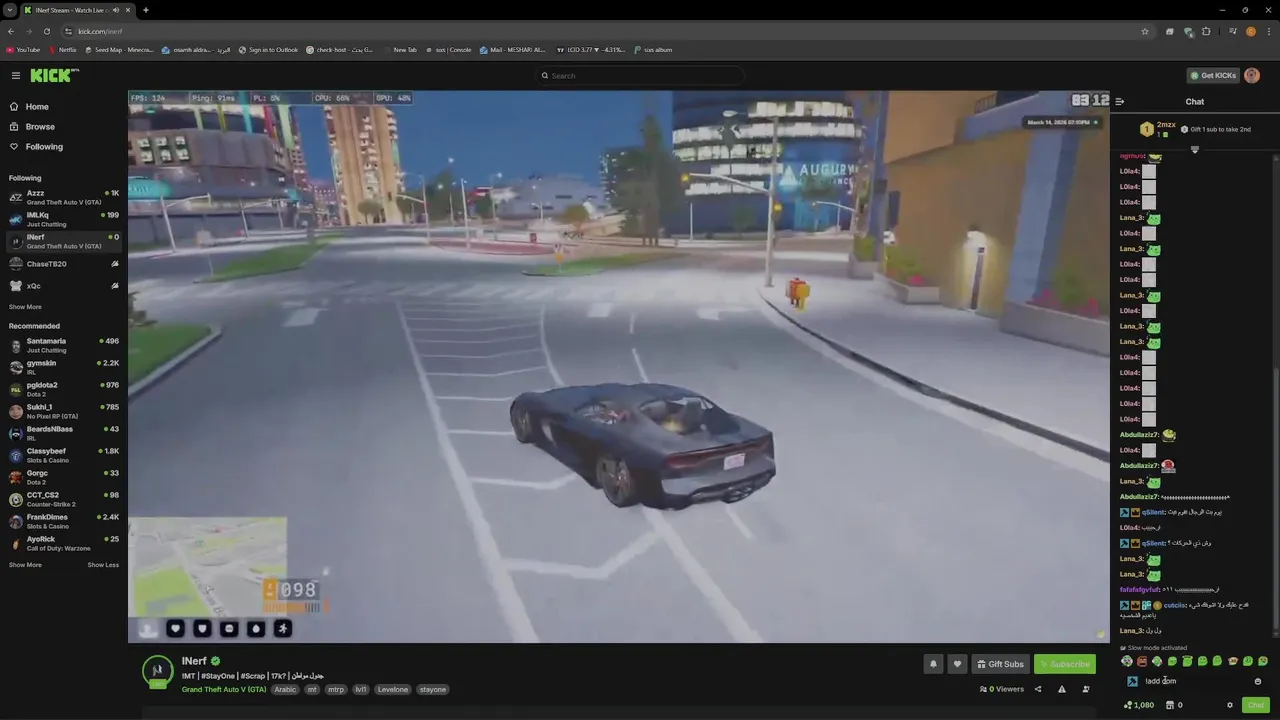1280x720 pixels.
Task: Open Sukhi_1 recommended channel
Action: 64,412
